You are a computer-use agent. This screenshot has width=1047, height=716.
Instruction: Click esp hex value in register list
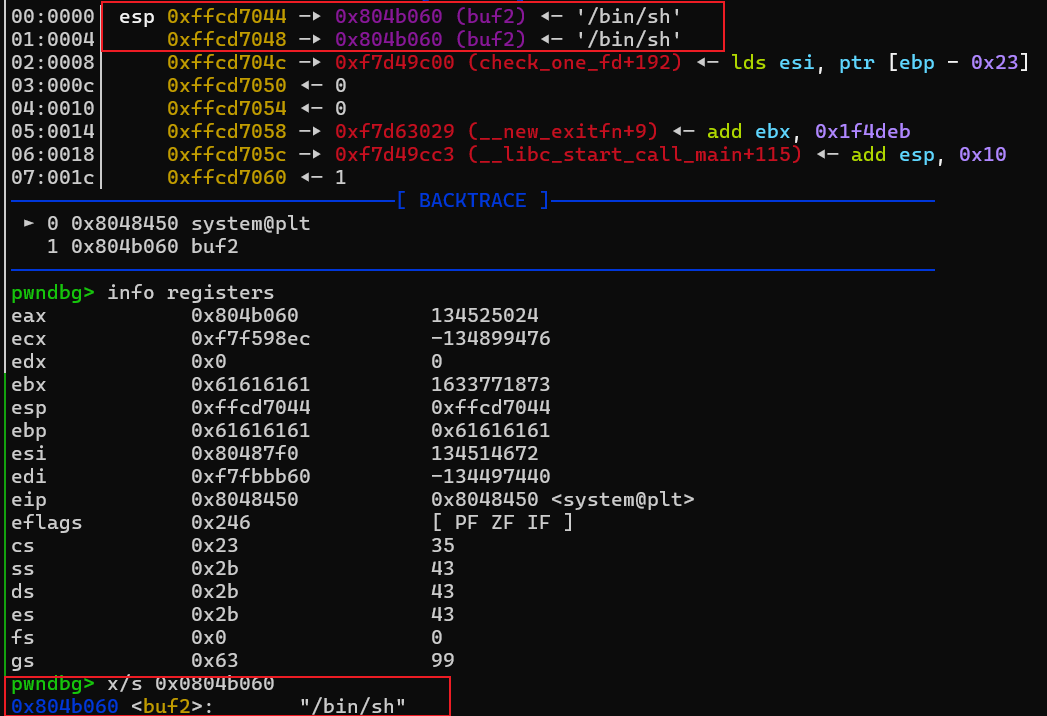[x=250, y=407]
